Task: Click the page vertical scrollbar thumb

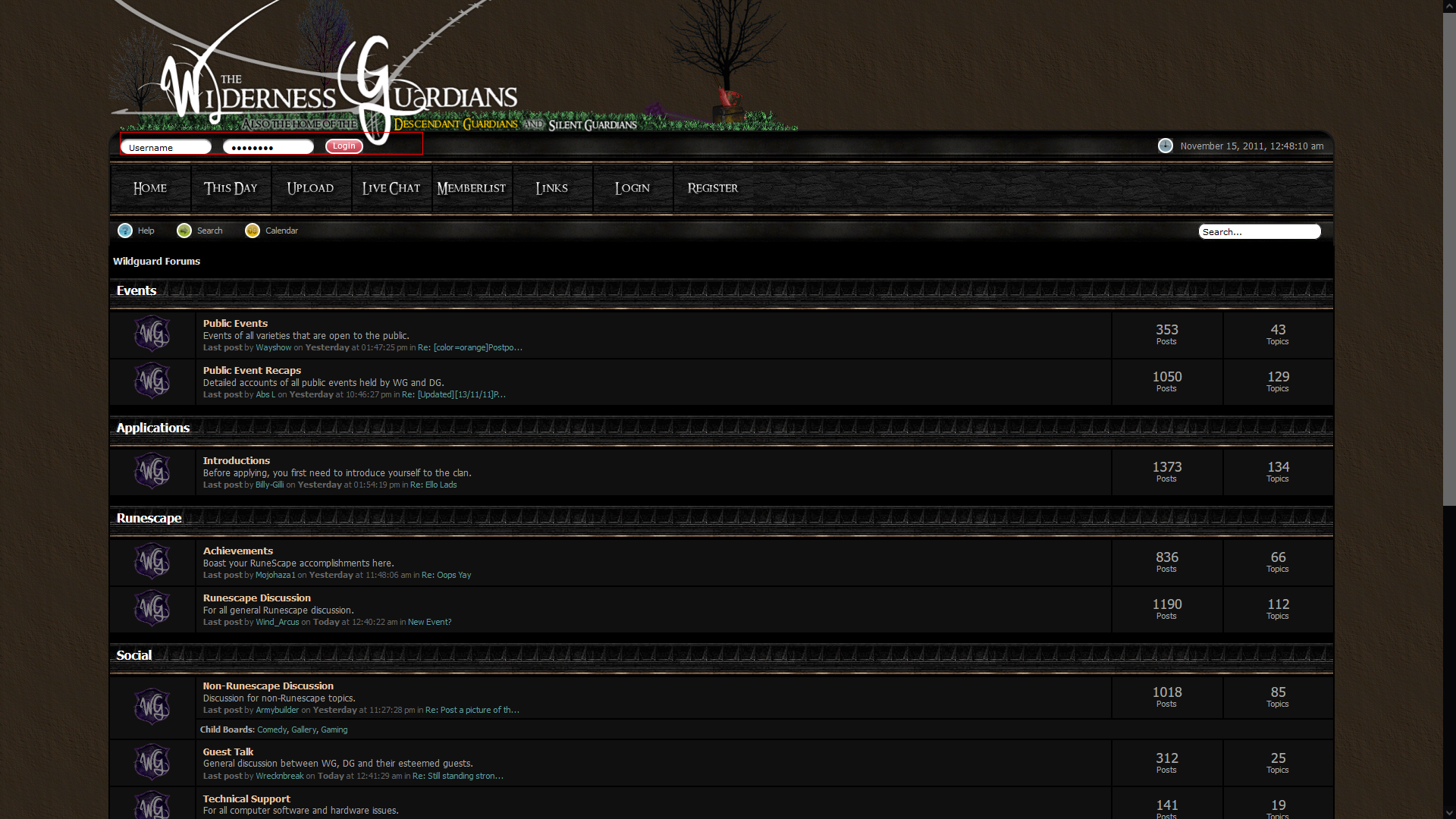Action: pos(1449,259)
